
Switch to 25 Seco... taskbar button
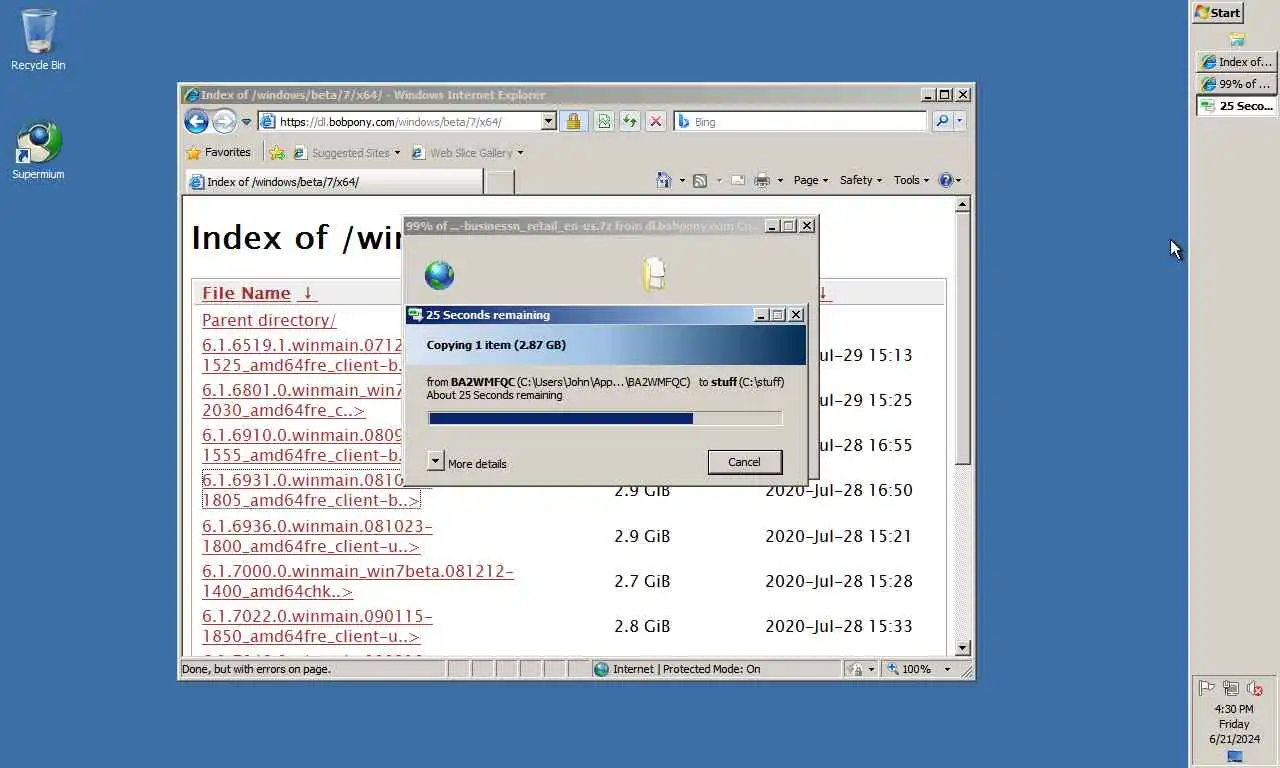click(1236, 106)
